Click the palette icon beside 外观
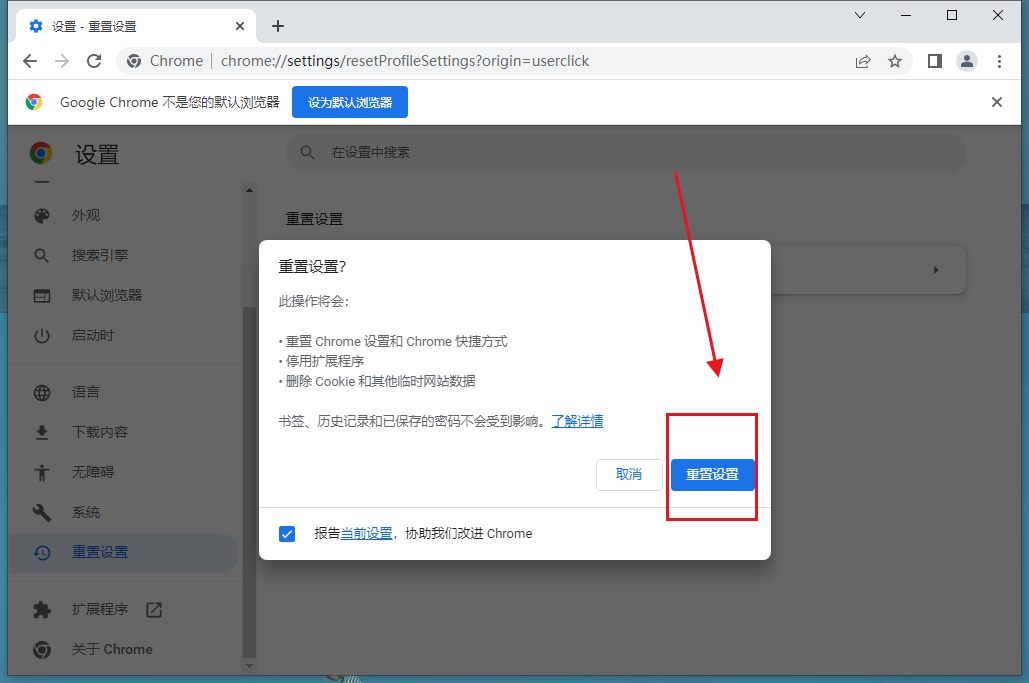This screenshot has height=683, width=1029. [x=41, y=215]
